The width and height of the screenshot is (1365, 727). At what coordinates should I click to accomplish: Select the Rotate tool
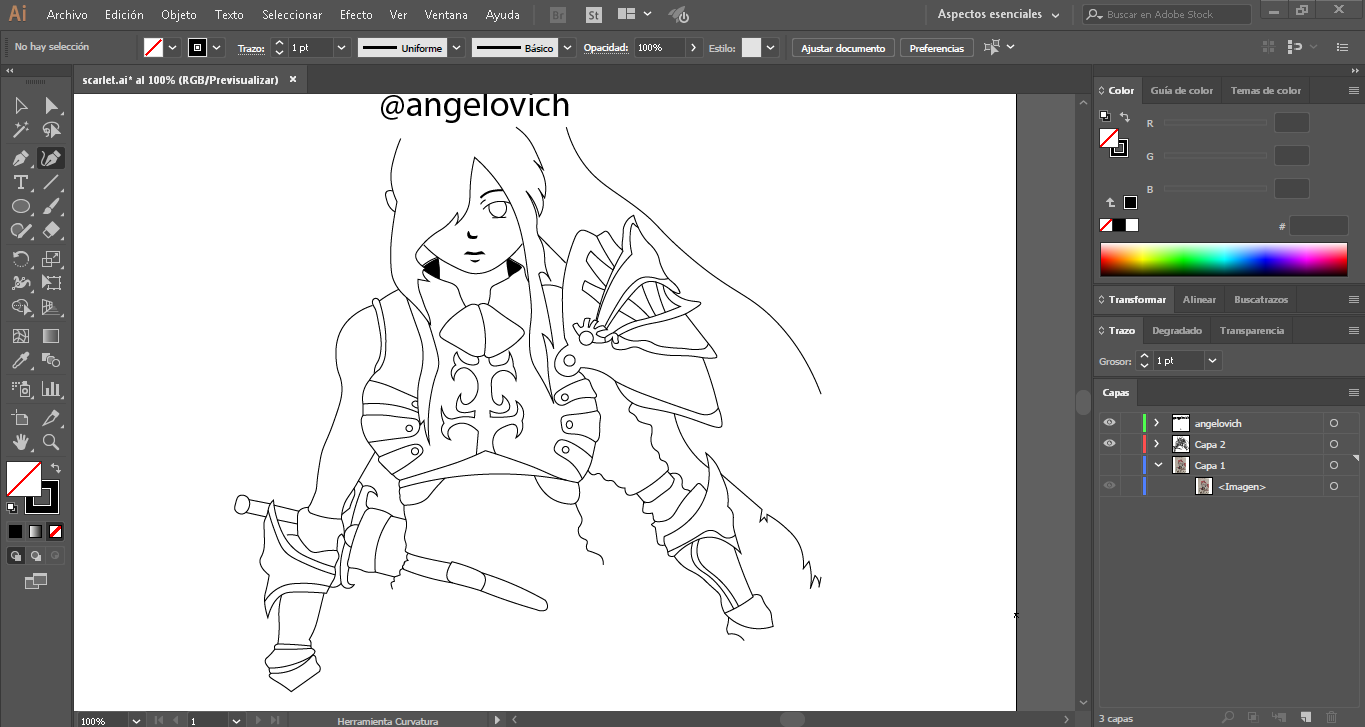tap(20, 259)
